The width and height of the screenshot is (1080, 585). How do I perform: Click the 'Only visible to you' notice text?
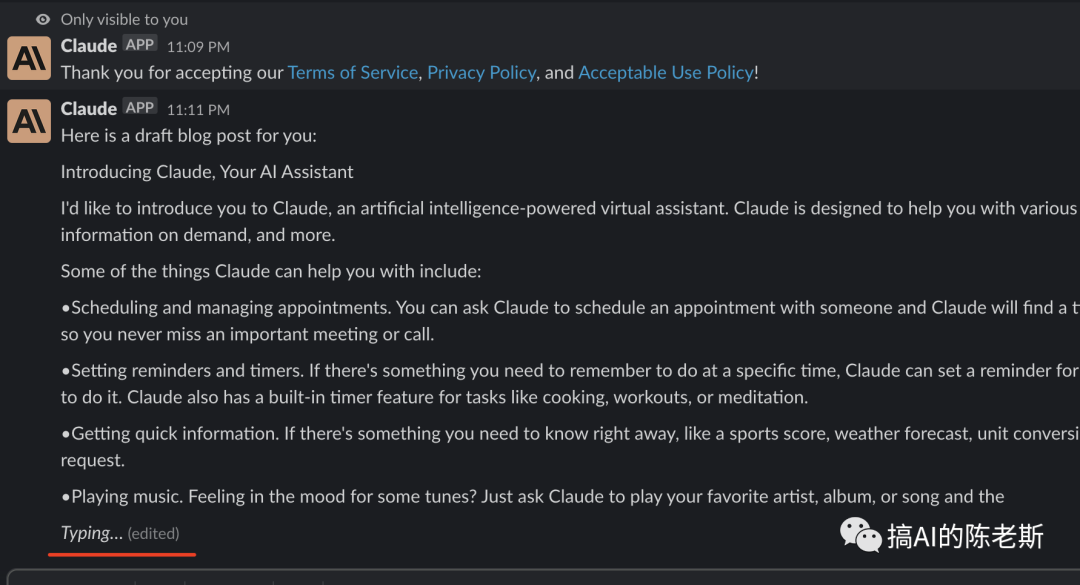(124, 19)
